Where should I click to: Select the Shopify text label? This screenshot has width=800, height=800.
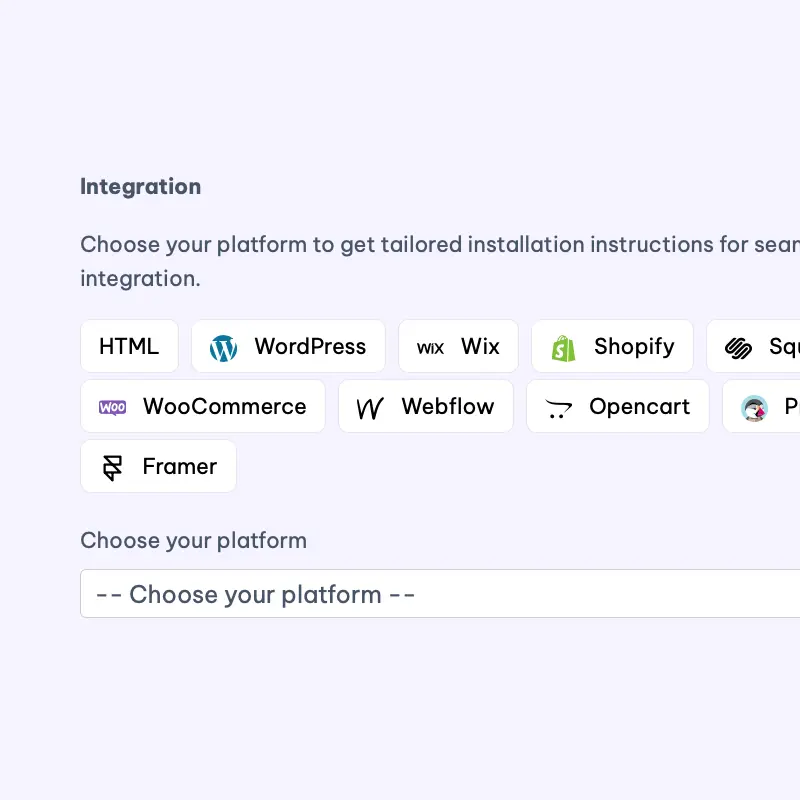(634, 347)
